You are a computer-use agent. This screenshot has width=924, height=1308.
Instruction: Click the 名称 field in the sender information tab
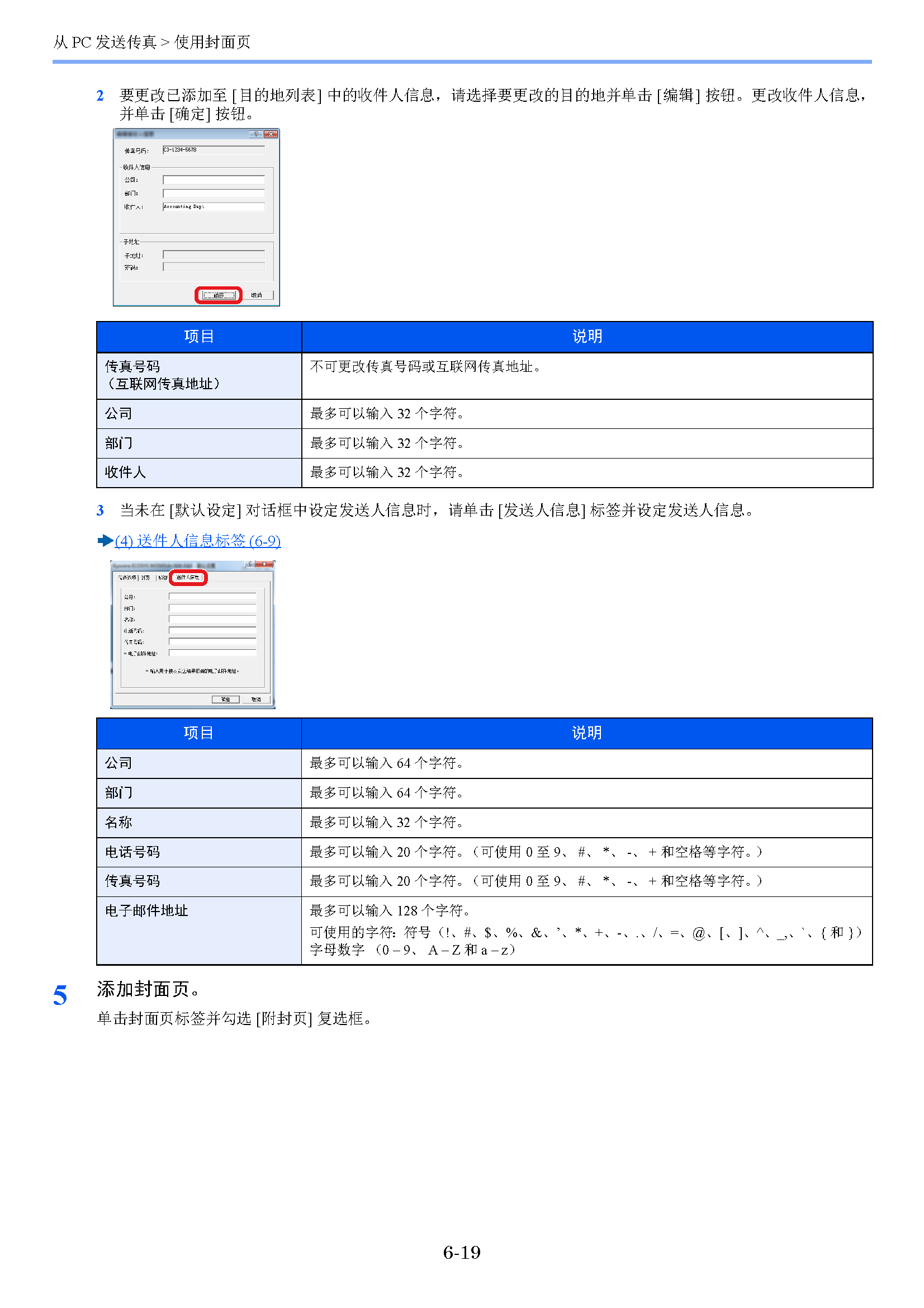coord(212,618)
